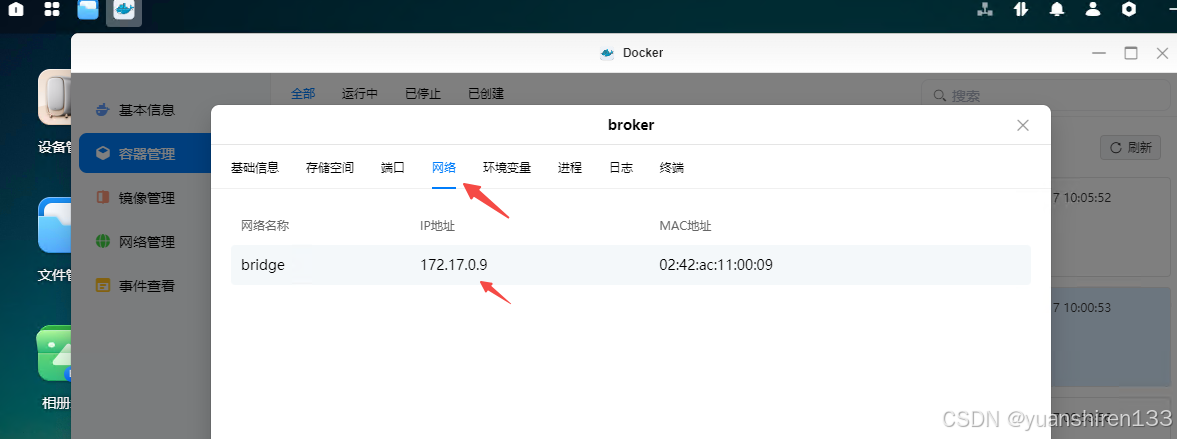Click MAC address 02:42:ac:11:00:09

click(x=716, y=265)
